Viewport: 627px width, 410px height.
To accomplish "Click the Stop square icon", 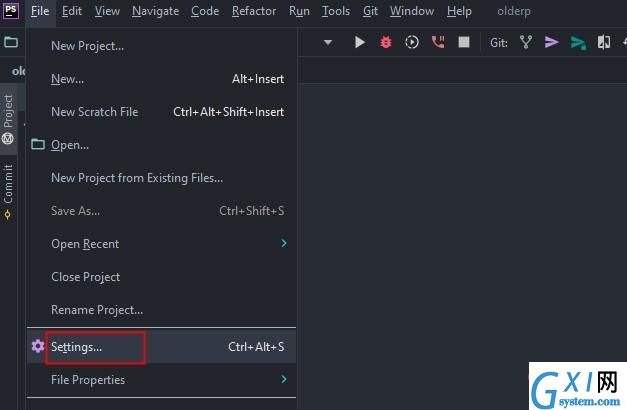I will (x=464, y=42).
